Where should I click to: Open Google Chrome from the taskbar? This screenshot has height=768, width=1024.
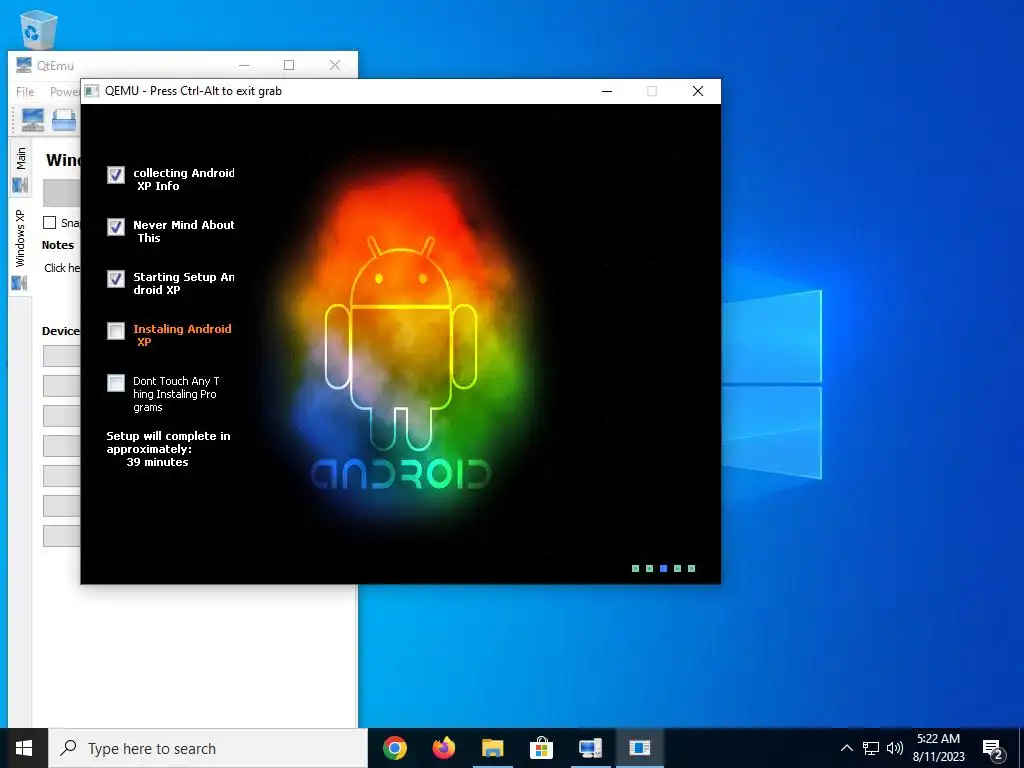(394, 748)
